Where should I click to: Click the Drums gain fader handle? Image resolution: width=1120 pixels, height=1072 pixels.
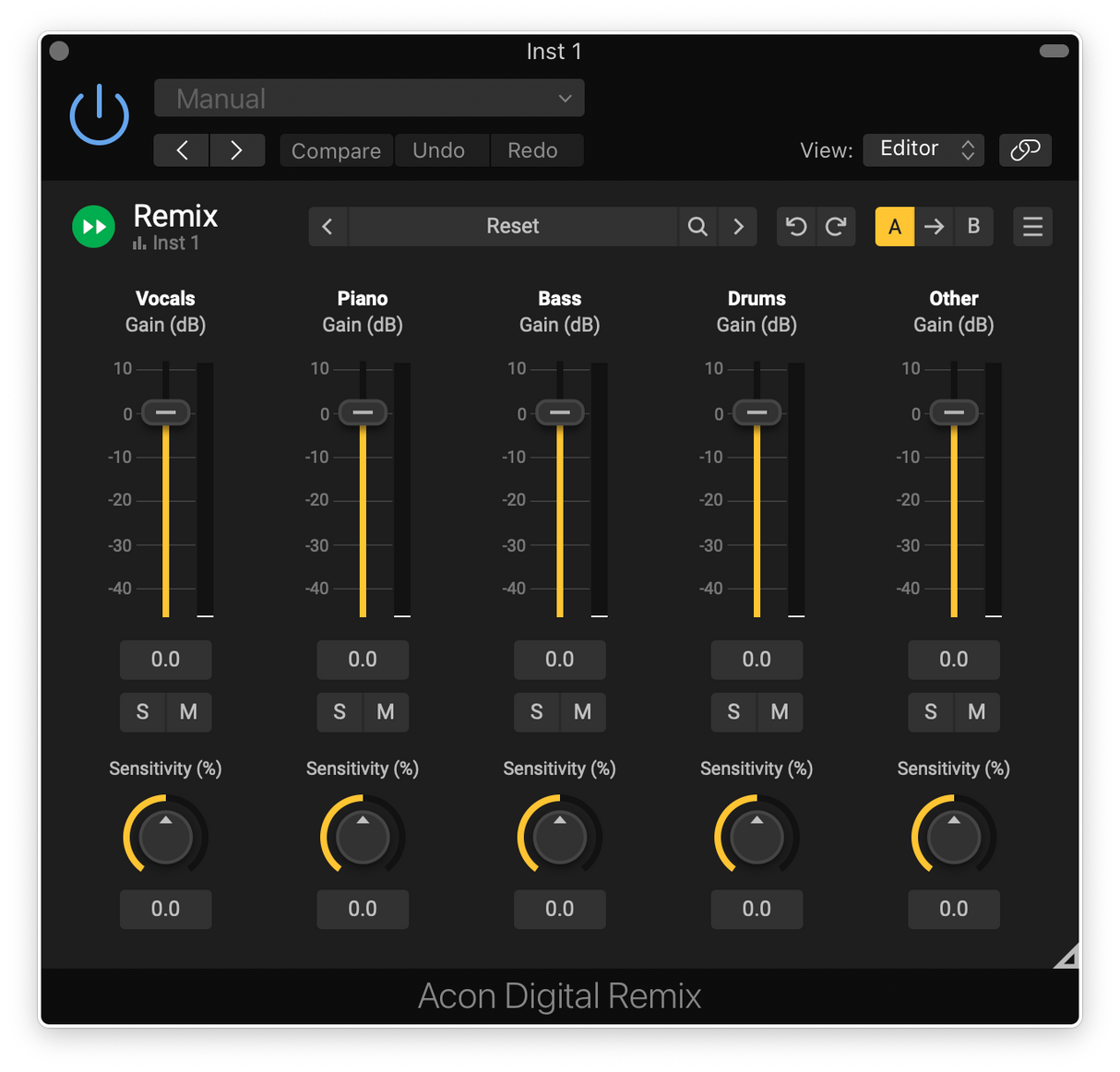(x=757, y=412)
